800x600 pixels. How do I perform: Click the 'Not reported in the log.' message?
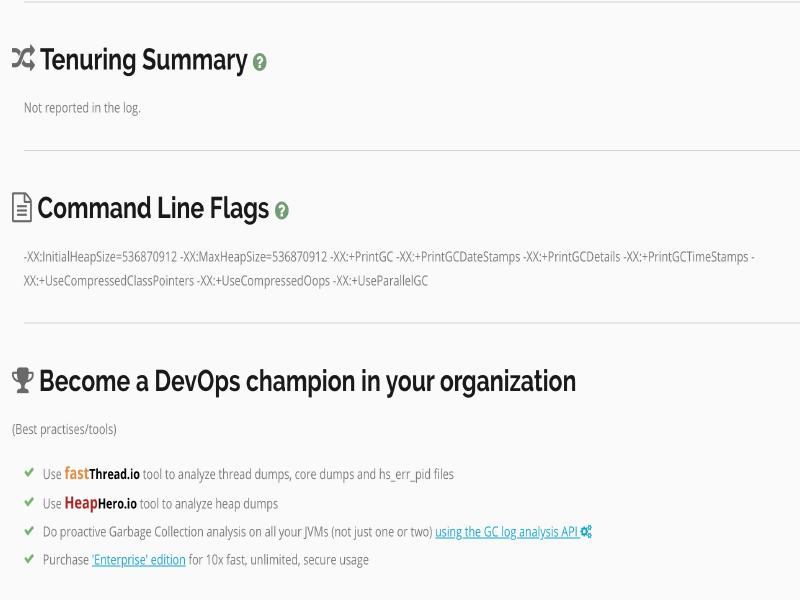click(82, 108)
